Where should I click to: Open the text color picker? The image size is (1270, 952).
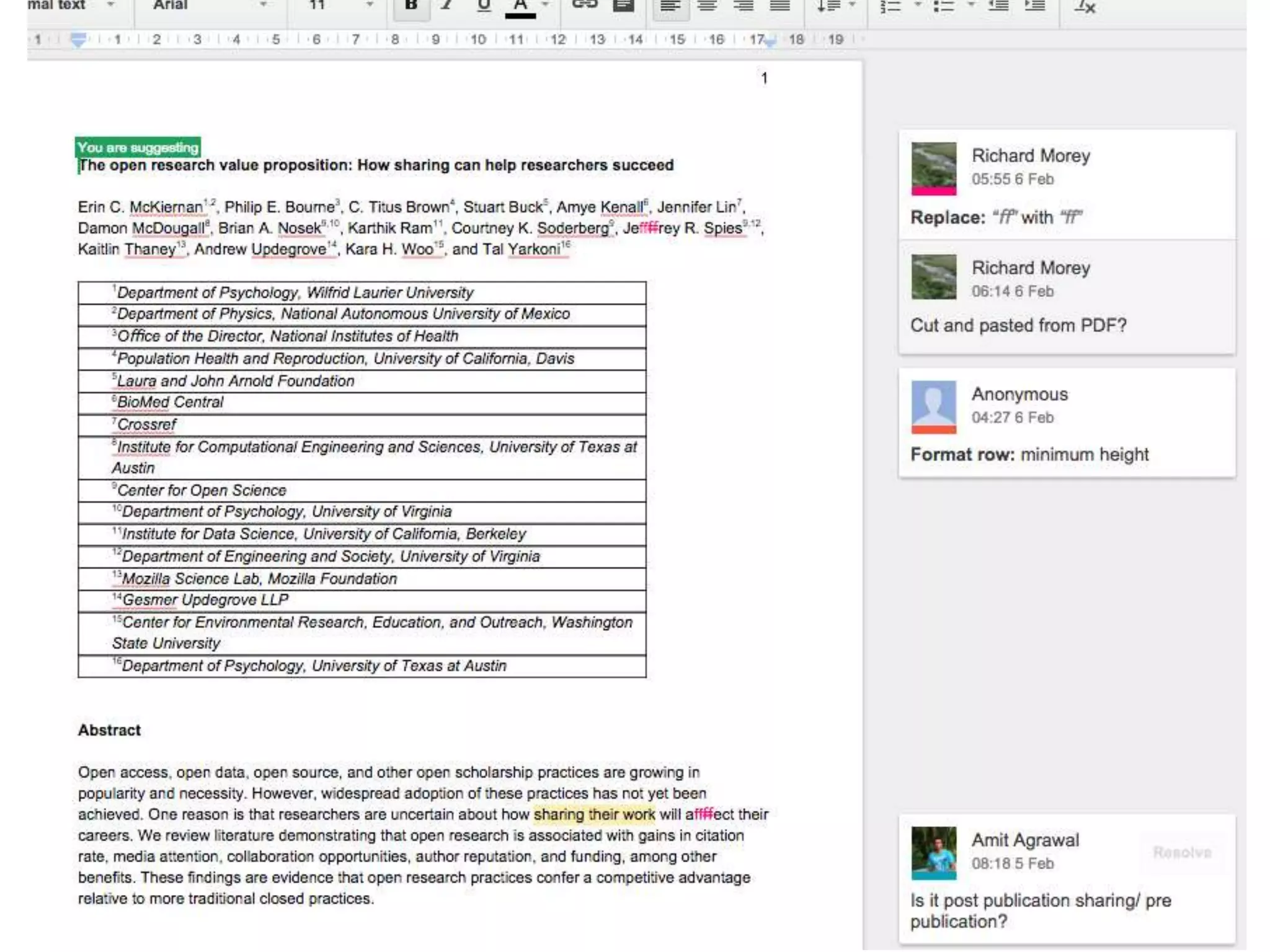521,6
